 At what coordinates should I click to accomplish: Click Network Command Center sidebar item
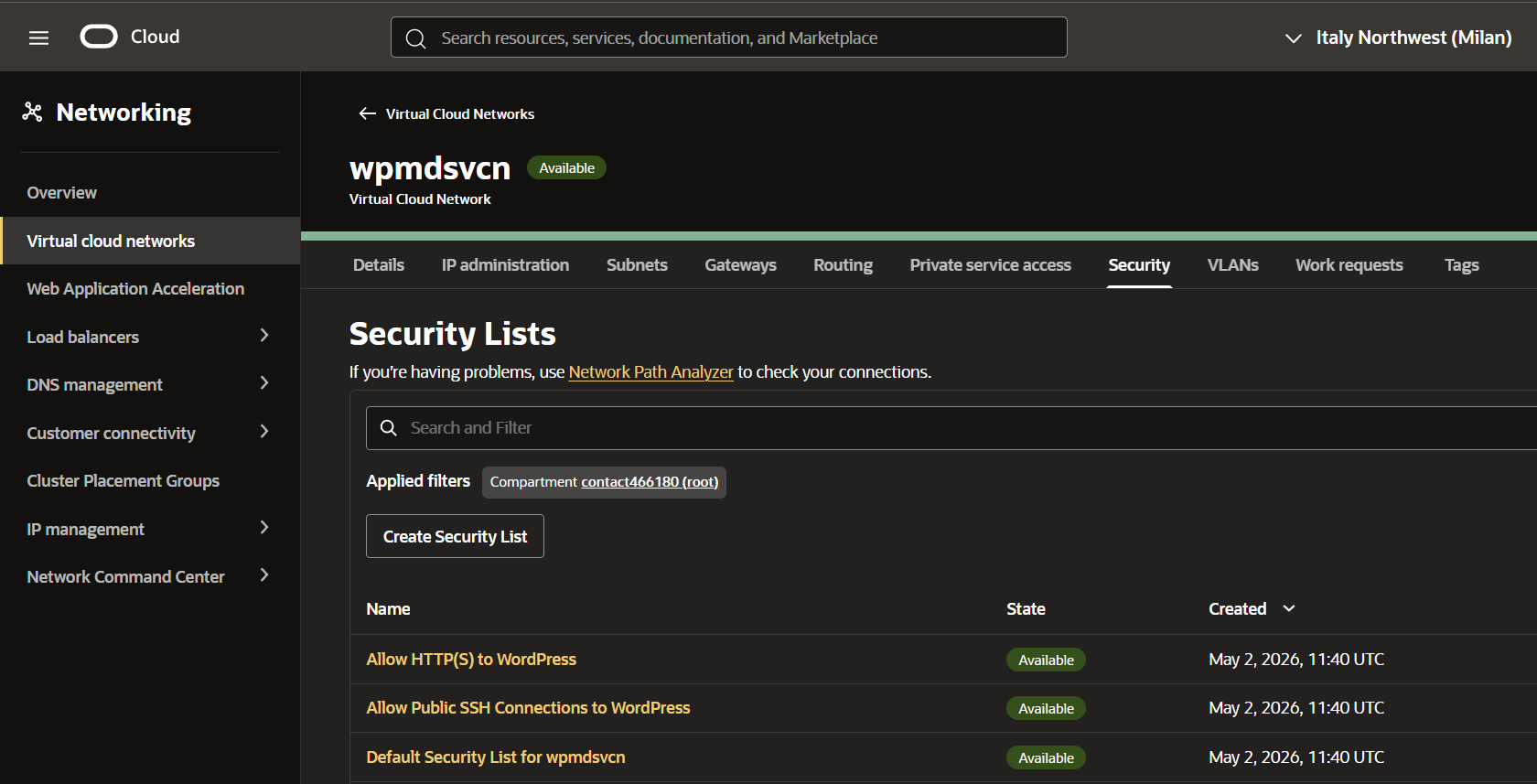tap(125, 577)
